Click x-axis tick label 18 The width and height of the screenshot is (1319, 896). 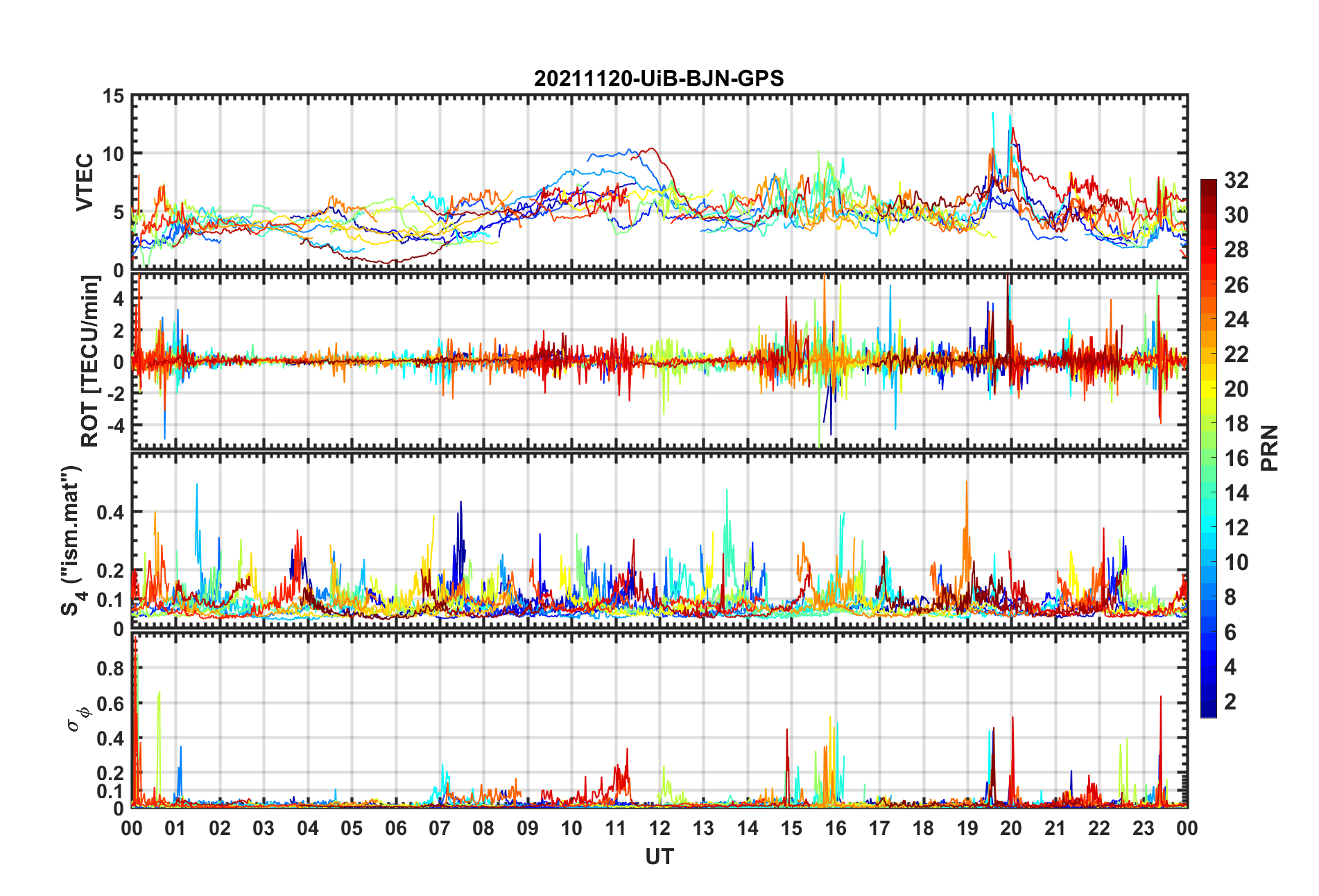[x=923, y=828]
